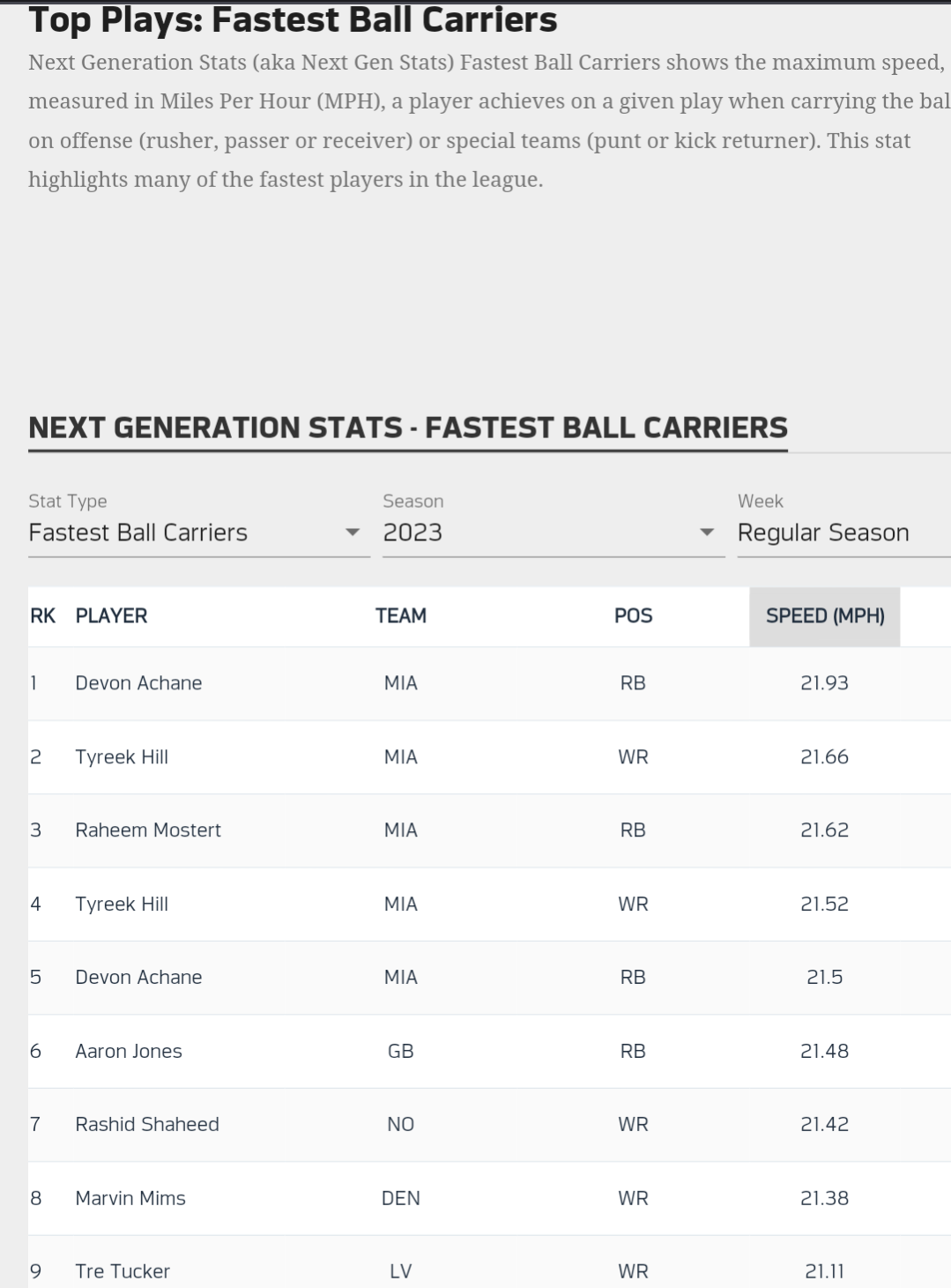This screenshot has width=951, height=1288.
Task: Open the Week Regular Season selector
Action: pos(843,532)
